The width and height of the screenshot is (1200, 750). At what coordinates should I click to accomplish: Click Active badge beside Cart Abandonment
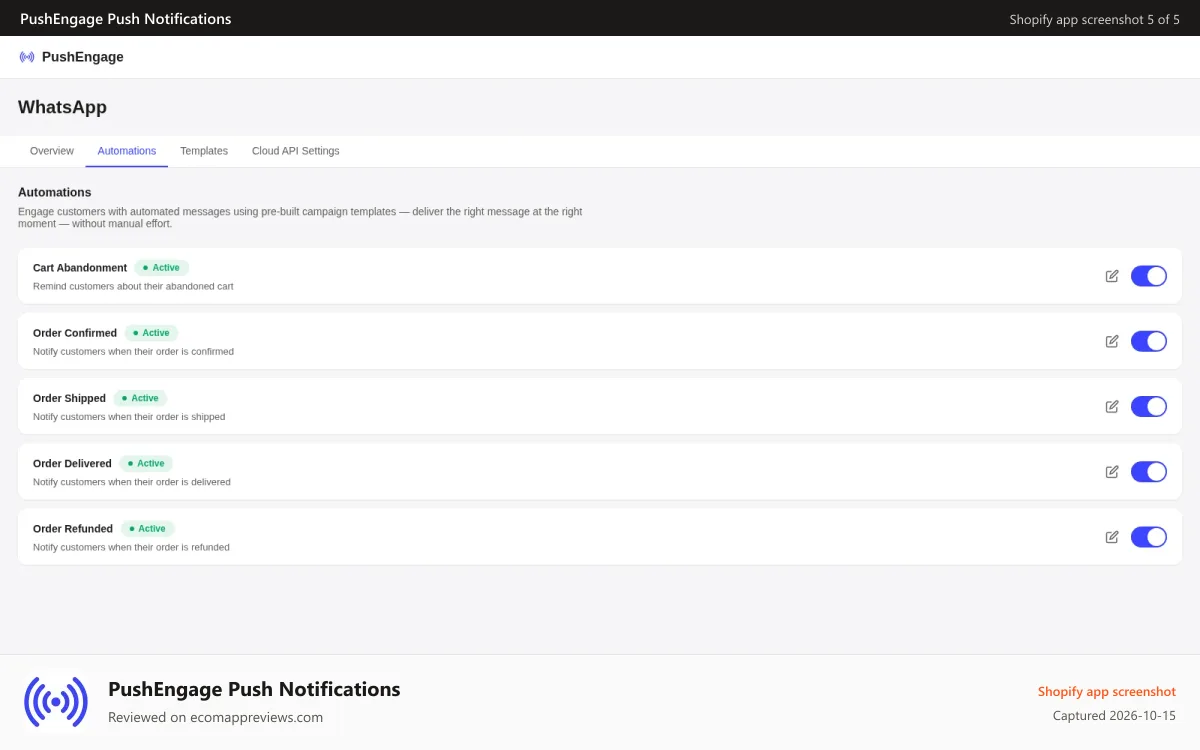(x=161, y=268)
